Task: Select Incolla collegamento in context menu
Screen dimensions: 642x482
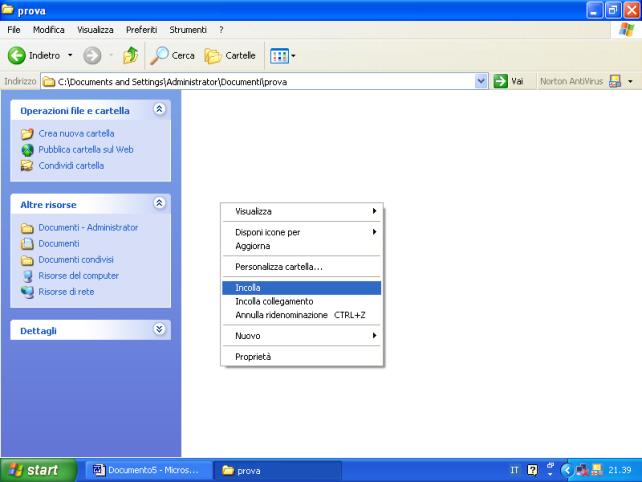Action: 302,301
